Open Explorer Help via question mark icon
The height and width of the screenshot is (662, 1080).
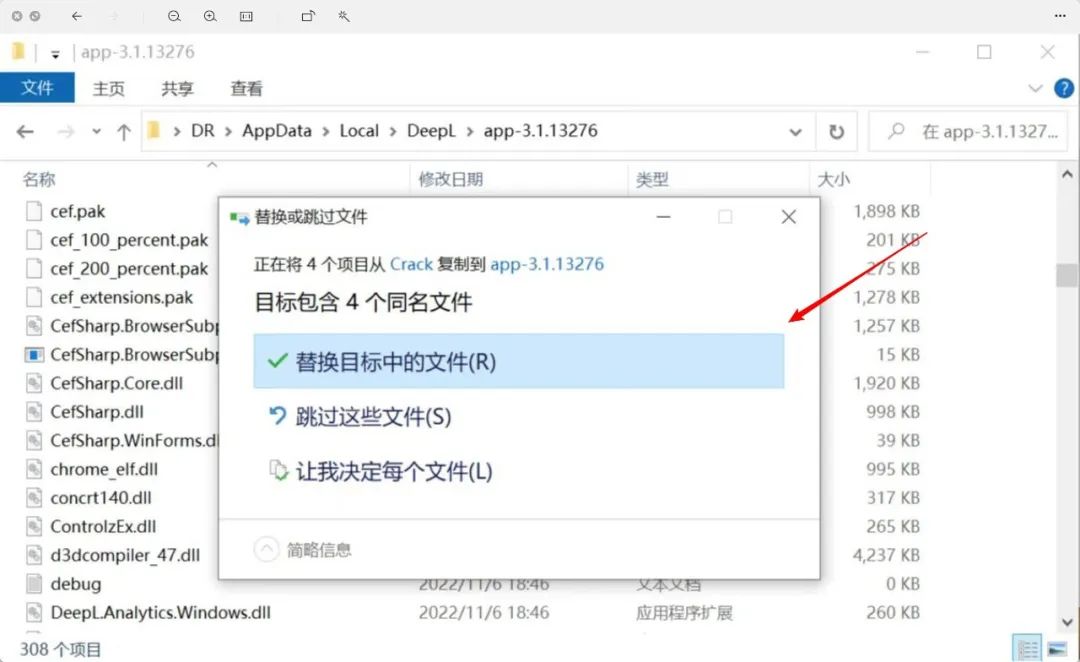click(1065, 88)
